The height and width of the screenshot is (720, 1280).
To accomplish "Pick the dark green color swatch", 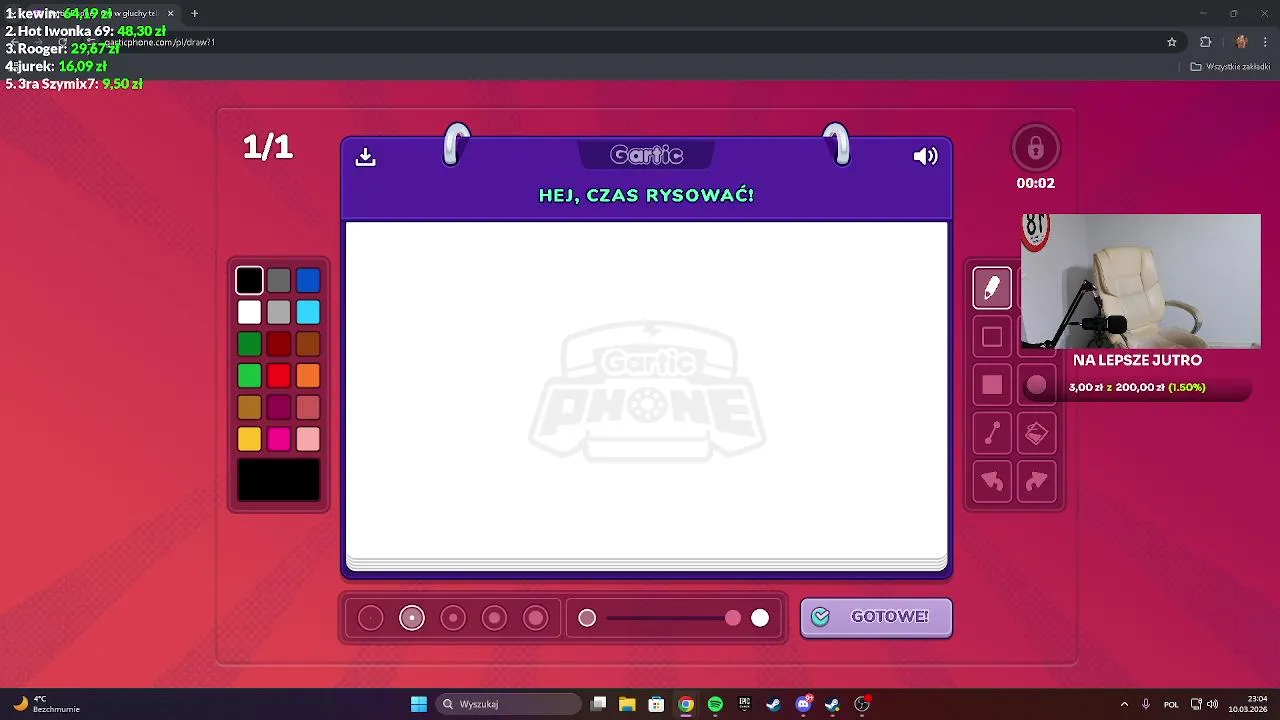I will 249,345.
